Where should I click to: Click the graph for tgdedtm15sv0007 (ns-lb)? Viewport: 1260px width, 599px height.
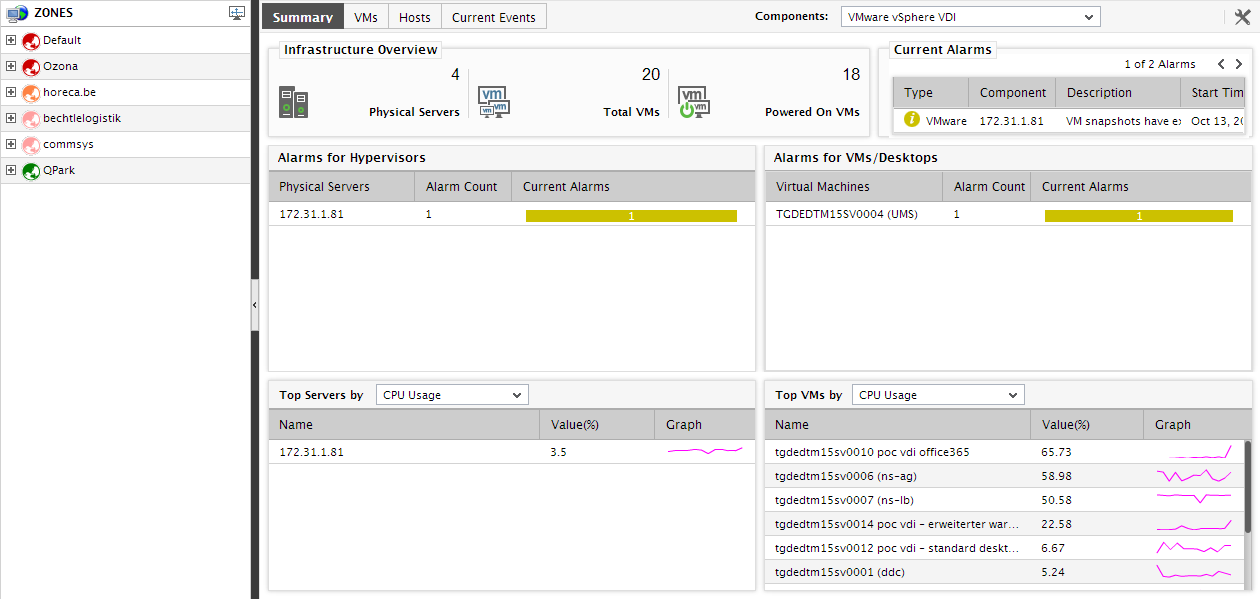(1194, 500)
